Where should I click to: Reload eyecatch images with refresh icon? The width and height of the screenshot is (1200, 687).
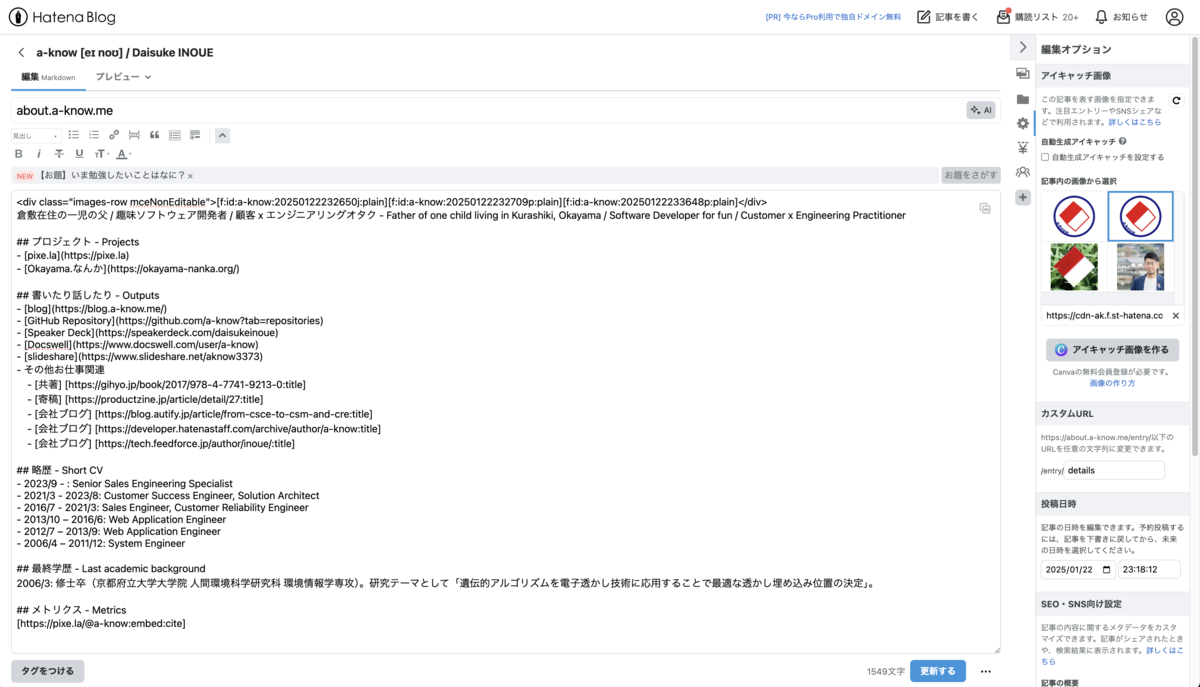pyautogui.click(x=1176, y=101)
